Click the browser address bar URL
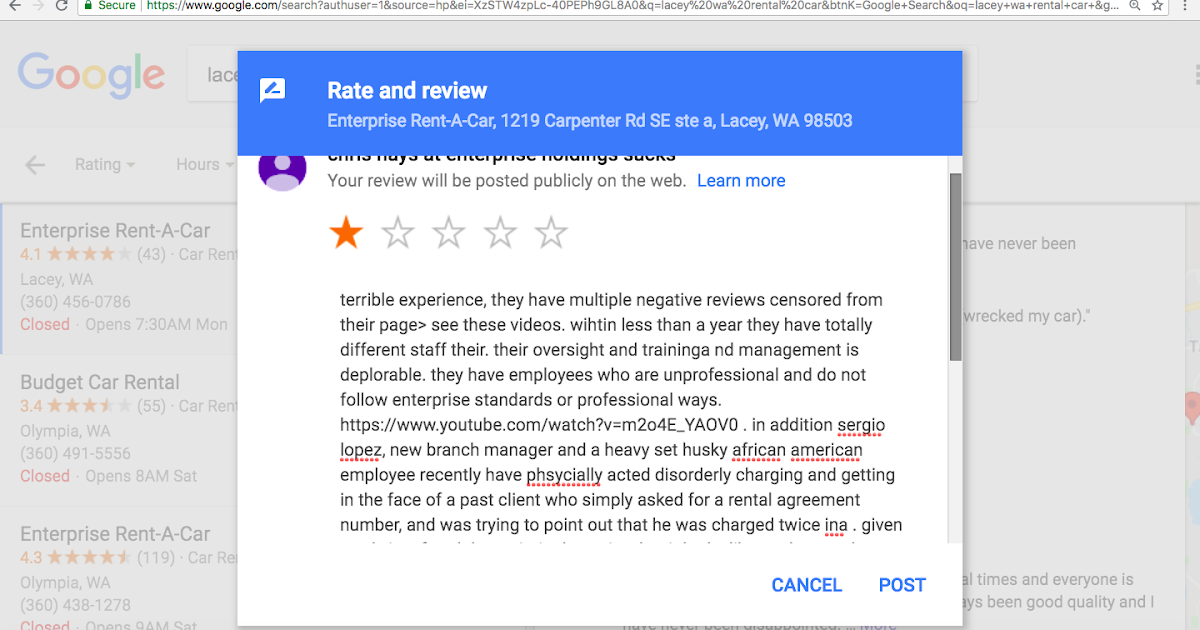 click(x=600, y=6)
